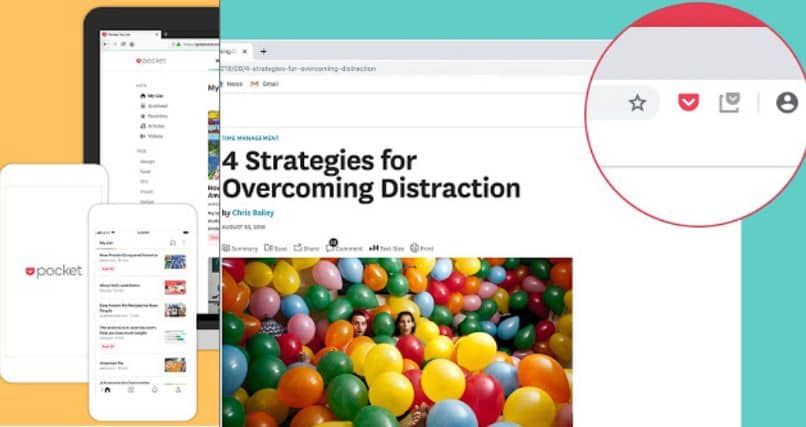806x427 pixels.
Task: Click the Share article tool
Action: tap(306, 248)
